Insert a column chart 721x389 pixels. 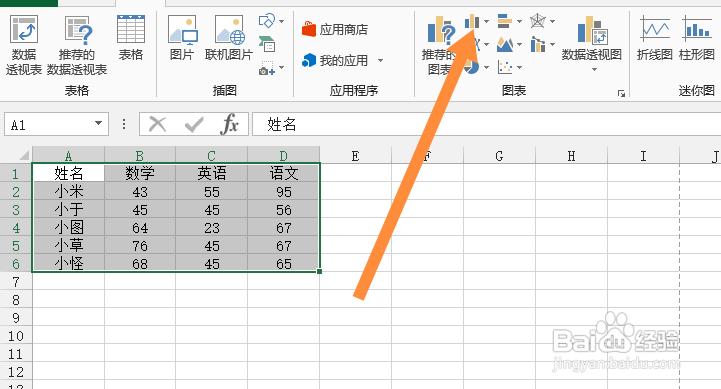point(472,21)
